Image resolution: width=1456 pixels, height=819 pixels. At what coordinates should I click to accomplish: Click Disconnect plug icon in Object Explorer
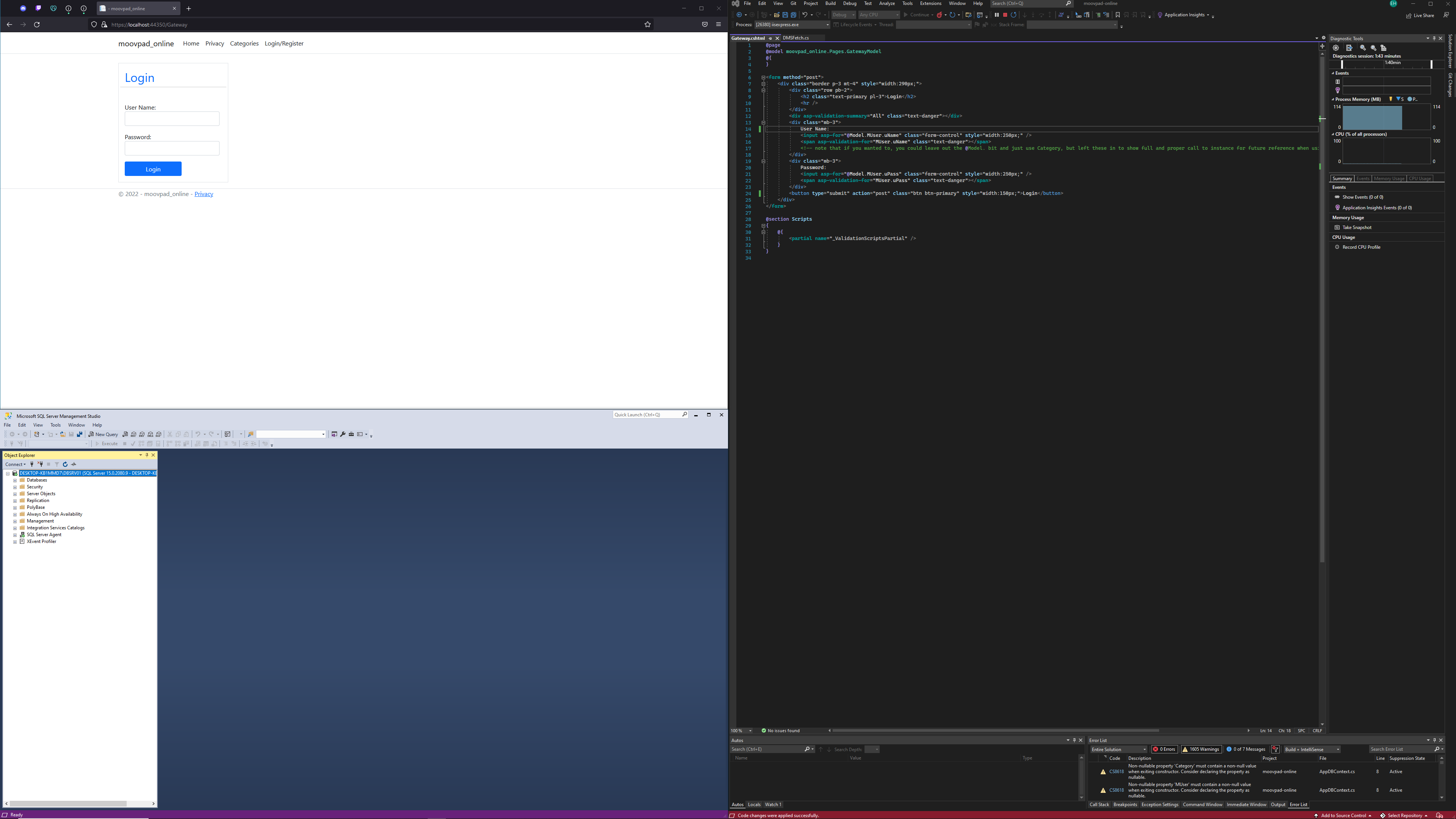point(40,464)
